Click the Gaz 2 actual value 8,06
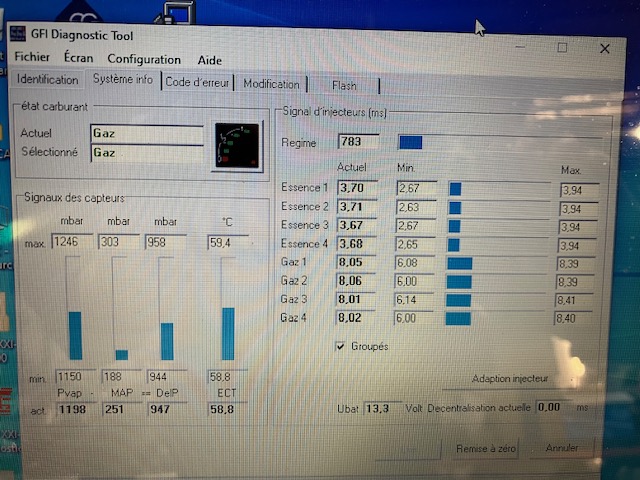Viewport: 640px width, 480px height. click(356, 281)
